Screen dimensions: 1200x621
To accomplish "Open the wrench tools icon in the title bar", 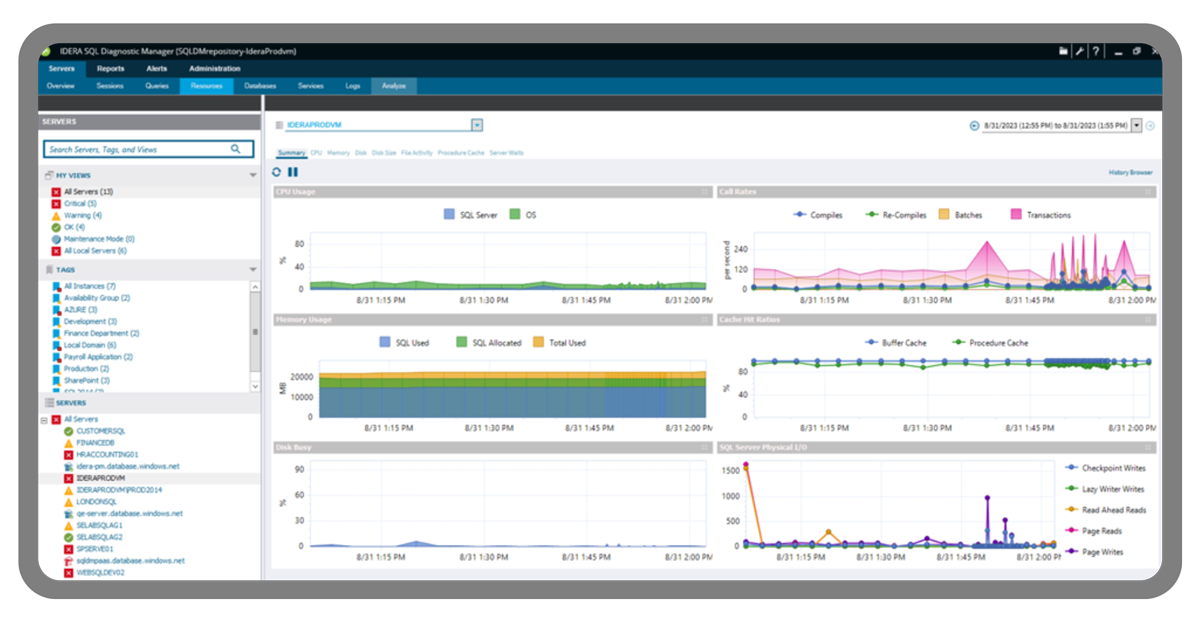I will coord(1081,50).
